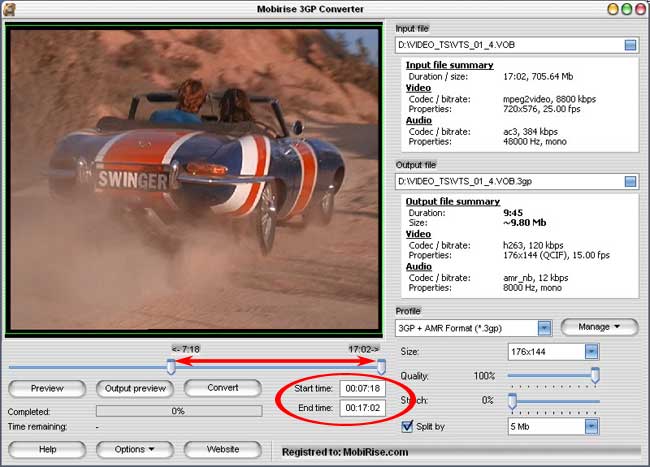Click the 'Output file summary' heading
This screenshot has width=650, height=467.
pyautogui.click(x=452, y=201)
